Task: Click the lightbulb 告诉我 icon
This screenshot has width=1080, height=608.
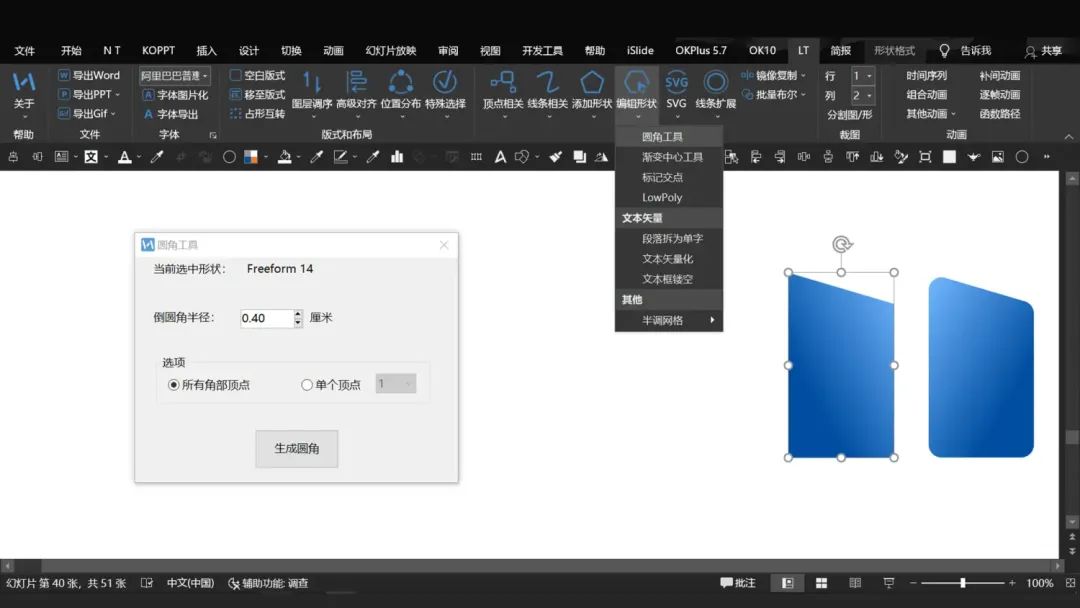Action: (944, 50)
